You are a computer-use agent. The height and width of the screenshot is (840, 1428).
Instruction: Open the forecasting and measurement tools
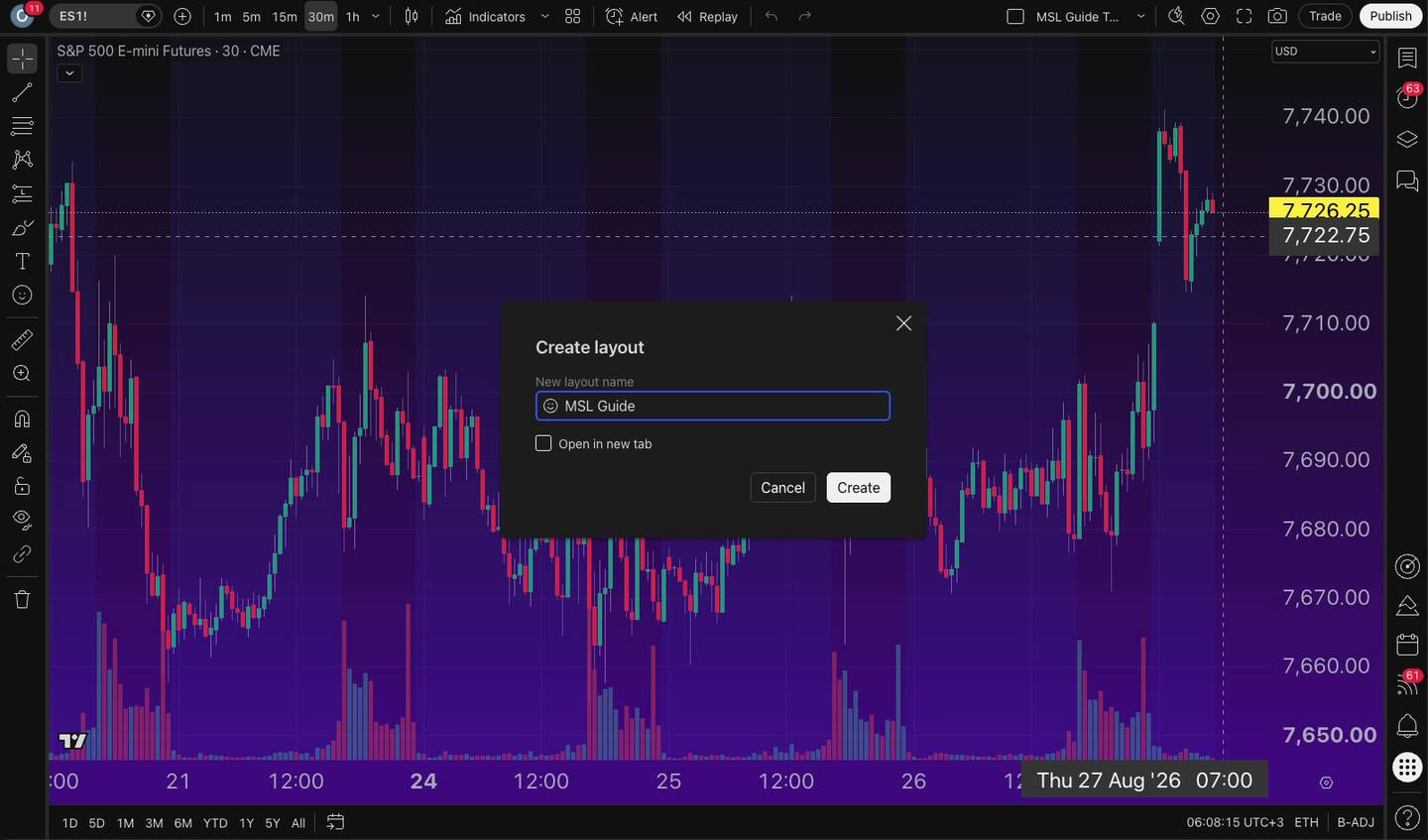22,193
